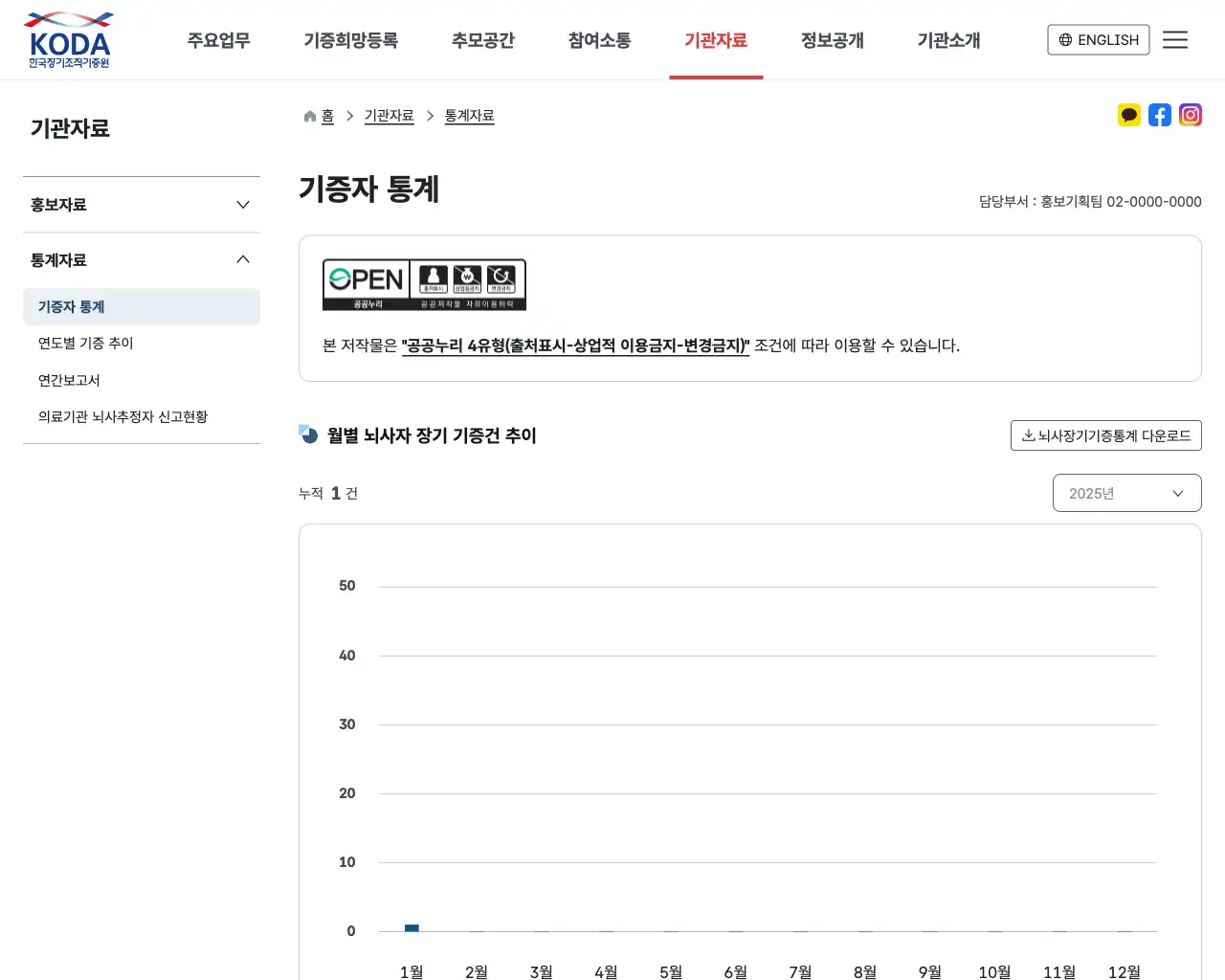Click 통계자료 in the breadcrumb
The height and width of the screenshot is (980, 1225).
click(469, 115)
